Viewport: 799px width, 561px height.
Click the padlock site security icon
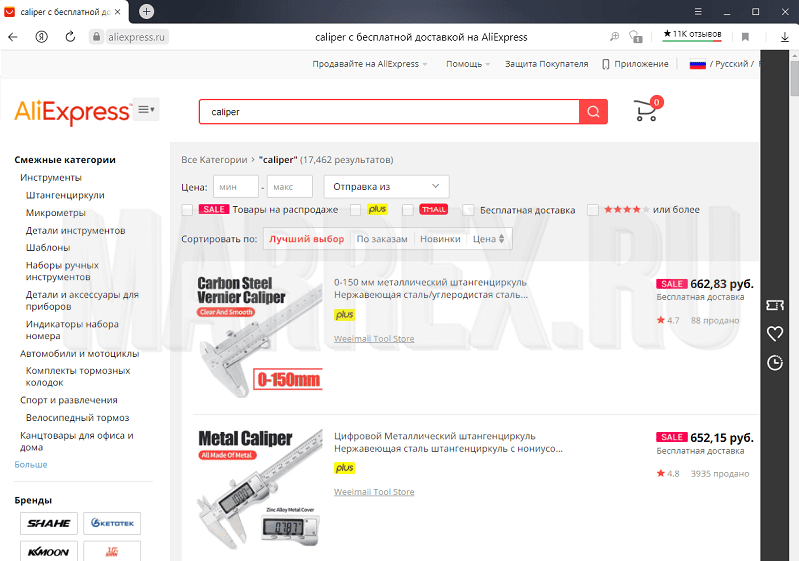96,37
